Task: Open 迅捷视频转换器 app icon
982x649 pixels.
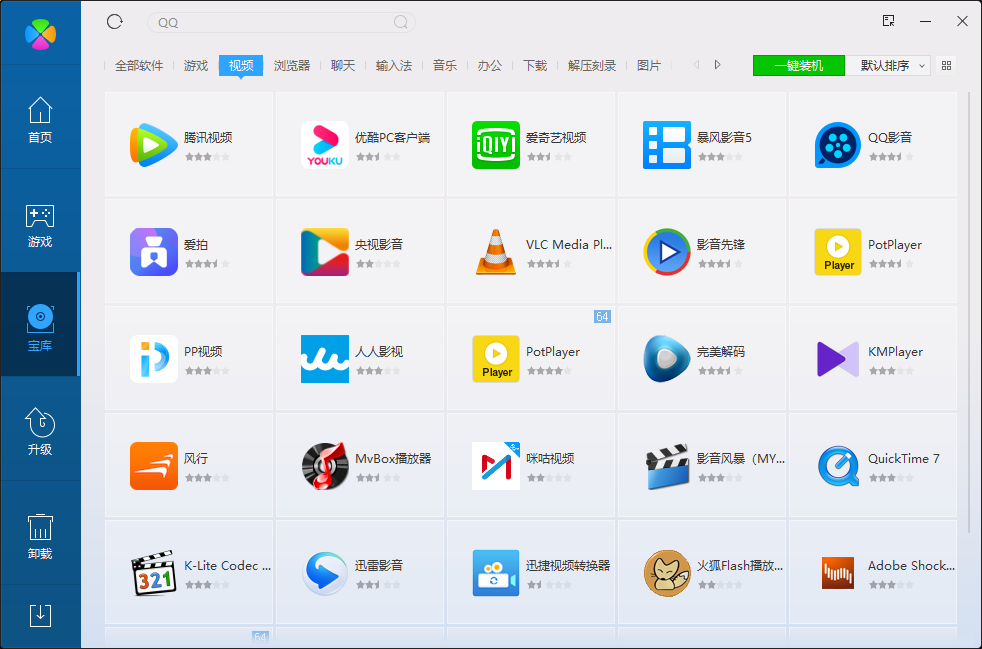Action: pos(495,573)
